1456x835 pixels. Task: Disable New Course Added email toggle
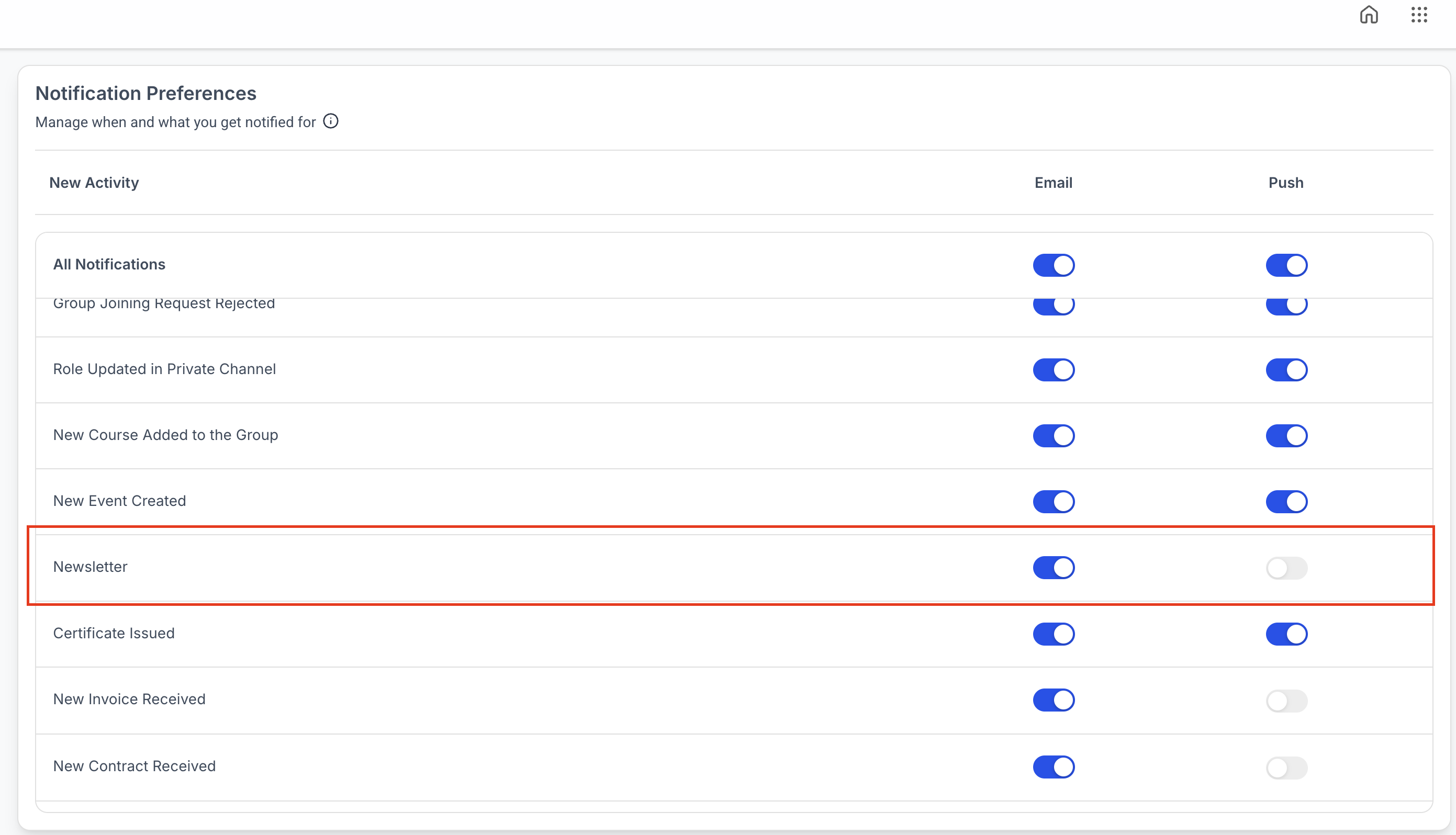pyautogui.click(x=1054, y=436)
